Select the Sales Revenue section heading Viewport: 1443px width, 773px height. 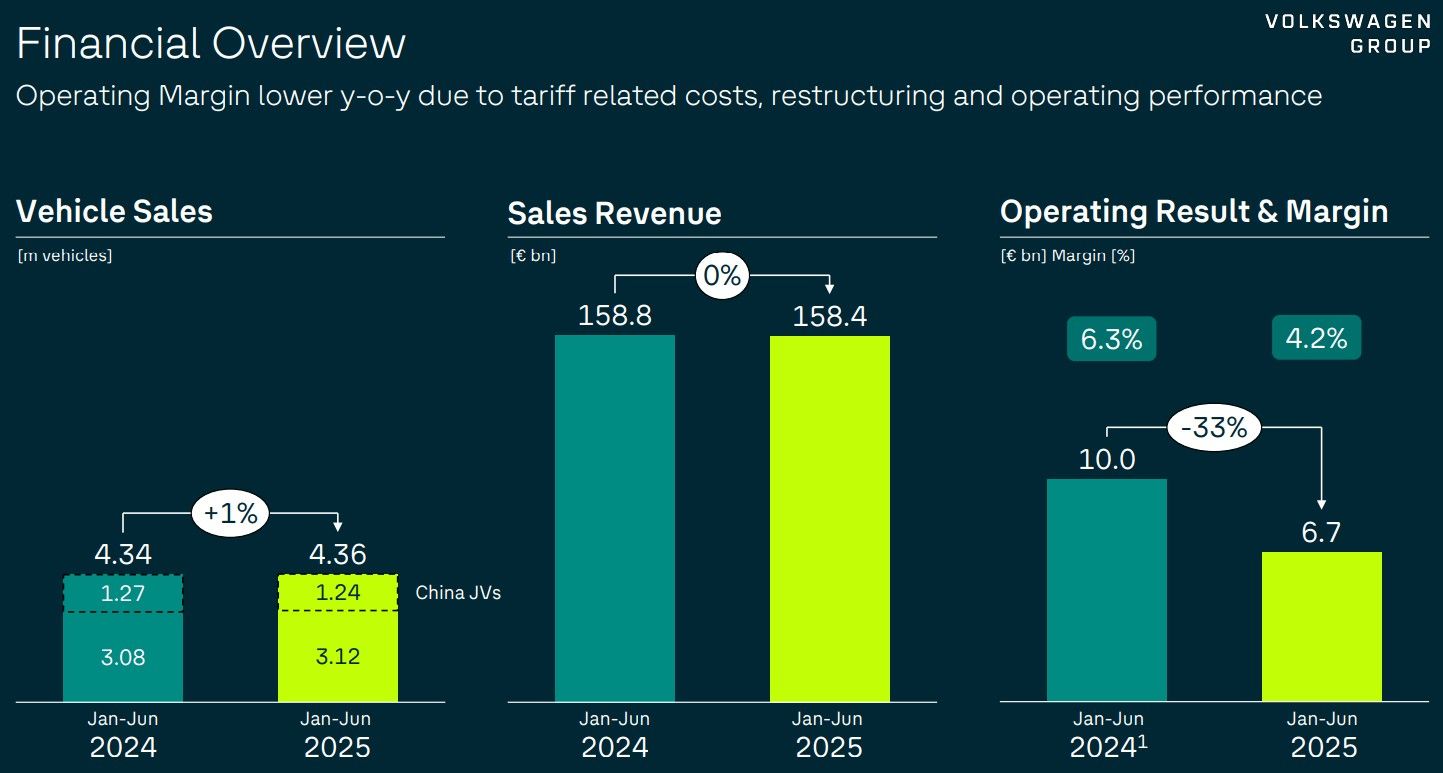(x=614, y=214)
